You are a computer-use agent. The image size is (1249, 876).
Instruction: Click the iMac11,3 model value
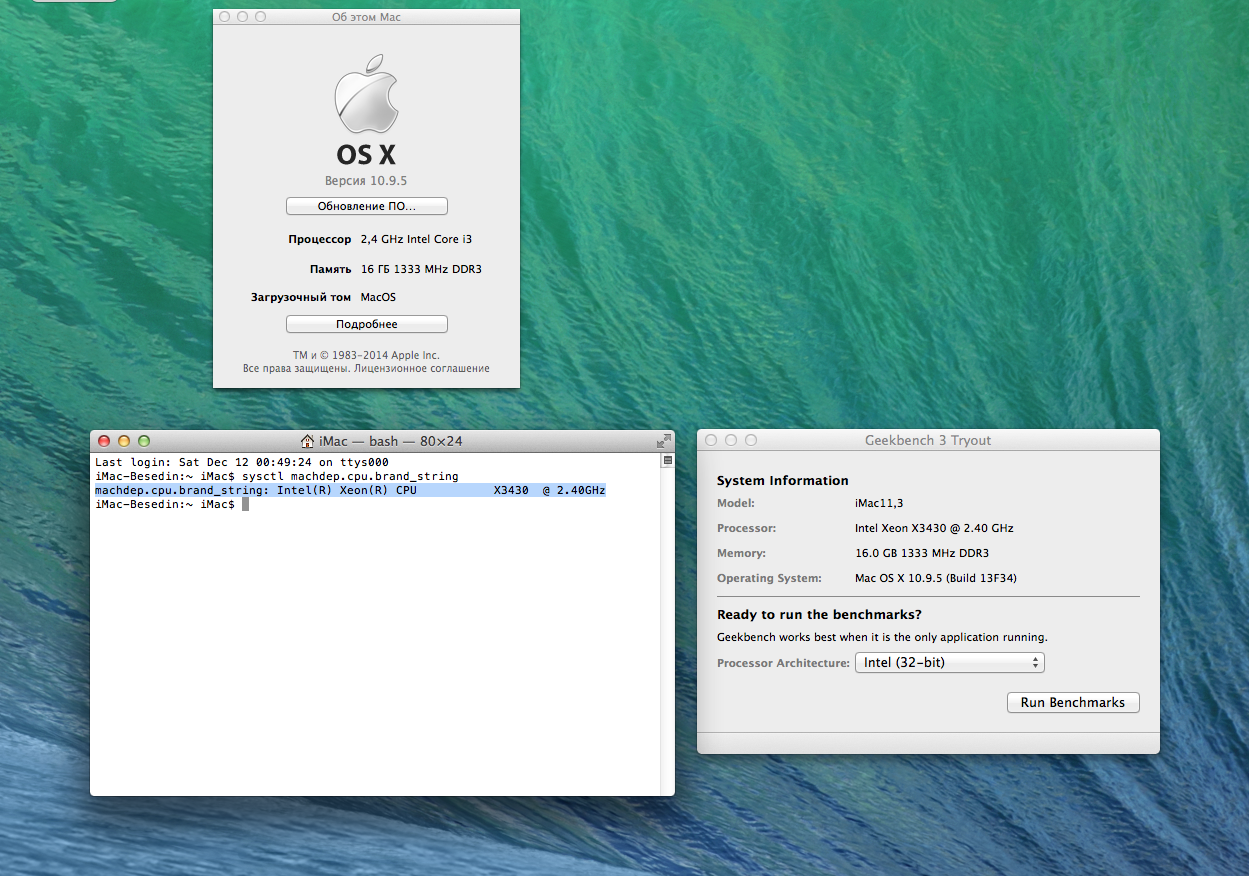(x=877, y=503)
